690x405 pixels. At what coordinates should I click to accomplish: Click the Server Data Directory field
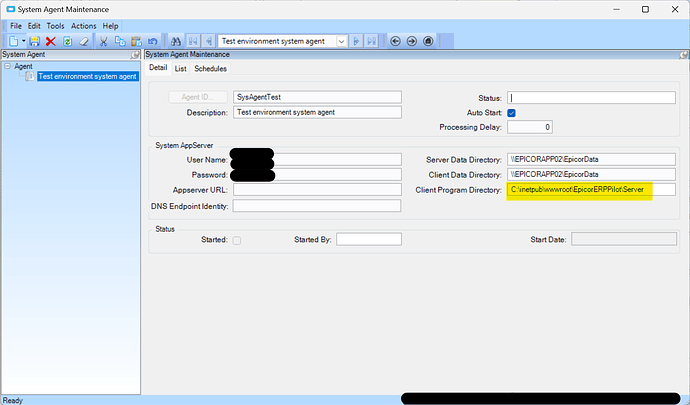click(x=591, y=159)
